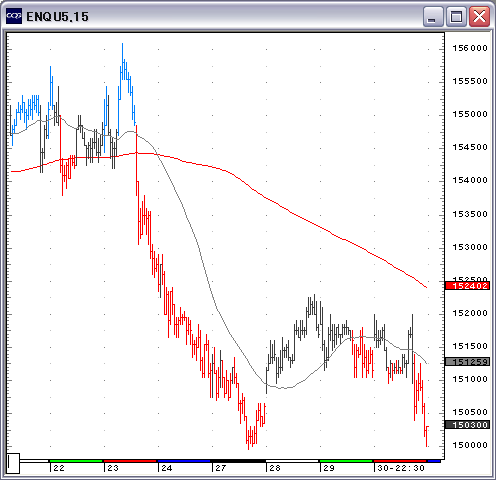Click the 151500 price axis label

470,346
